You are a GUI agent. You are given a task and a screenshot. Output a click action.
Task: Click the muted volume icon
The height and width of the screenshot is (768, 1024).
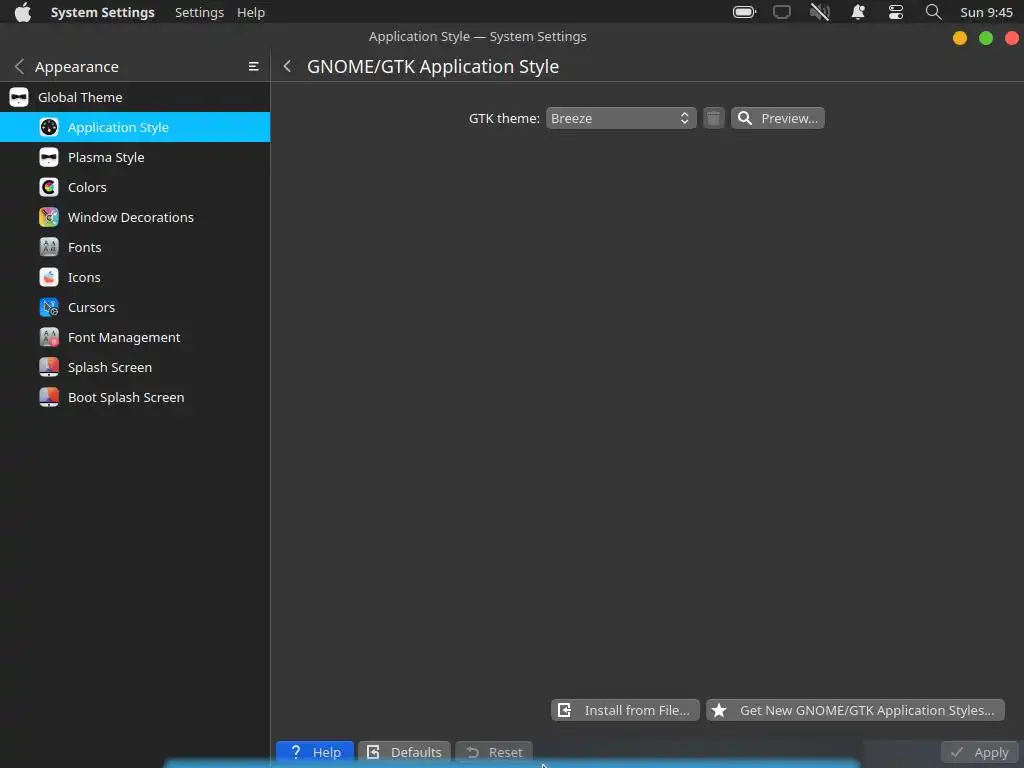(820, 12)
